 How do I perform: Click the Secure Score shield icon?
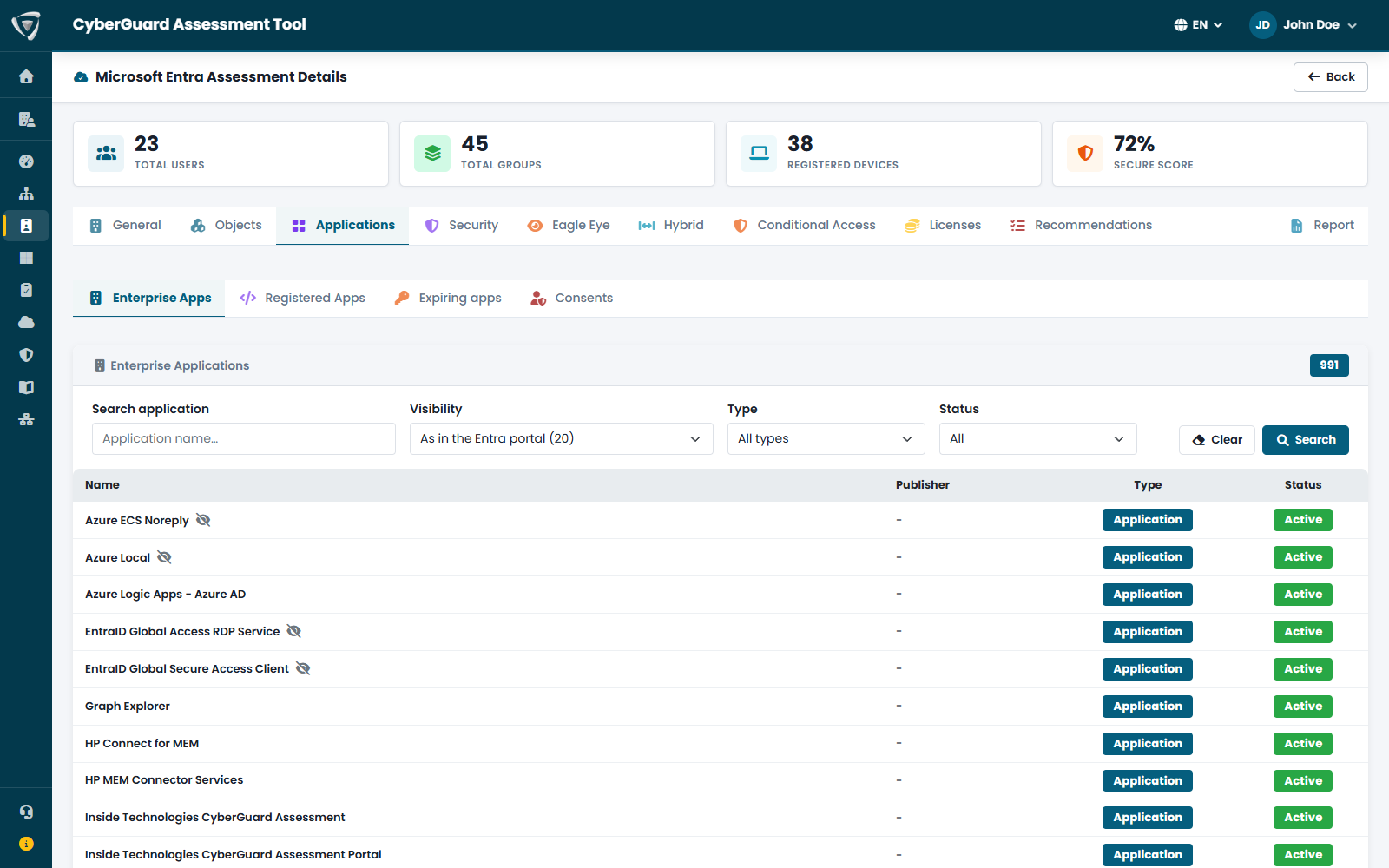tap(1085, 154)
